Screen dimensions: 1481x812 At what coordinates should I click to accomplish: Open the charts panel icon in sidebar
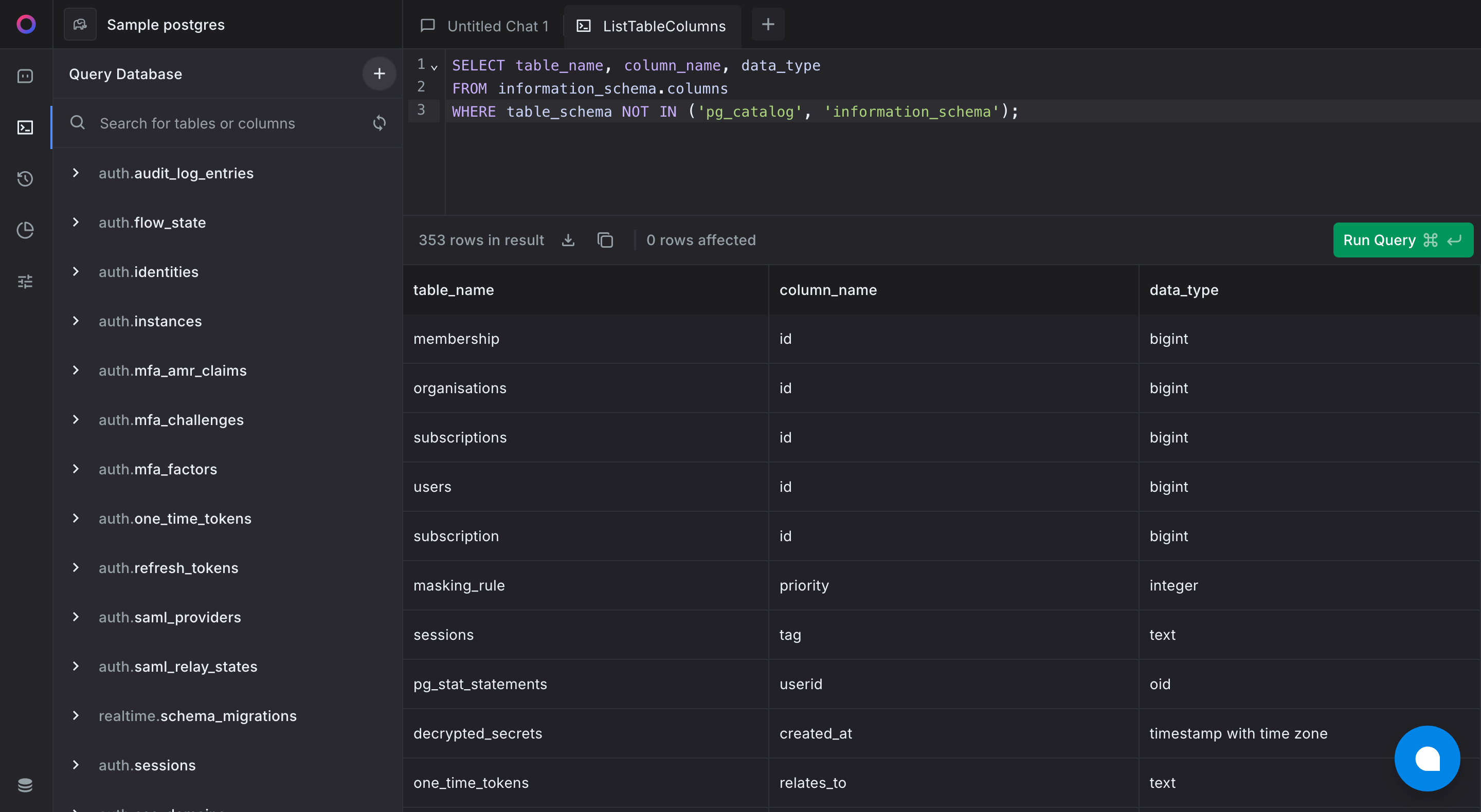coord(25,229)
